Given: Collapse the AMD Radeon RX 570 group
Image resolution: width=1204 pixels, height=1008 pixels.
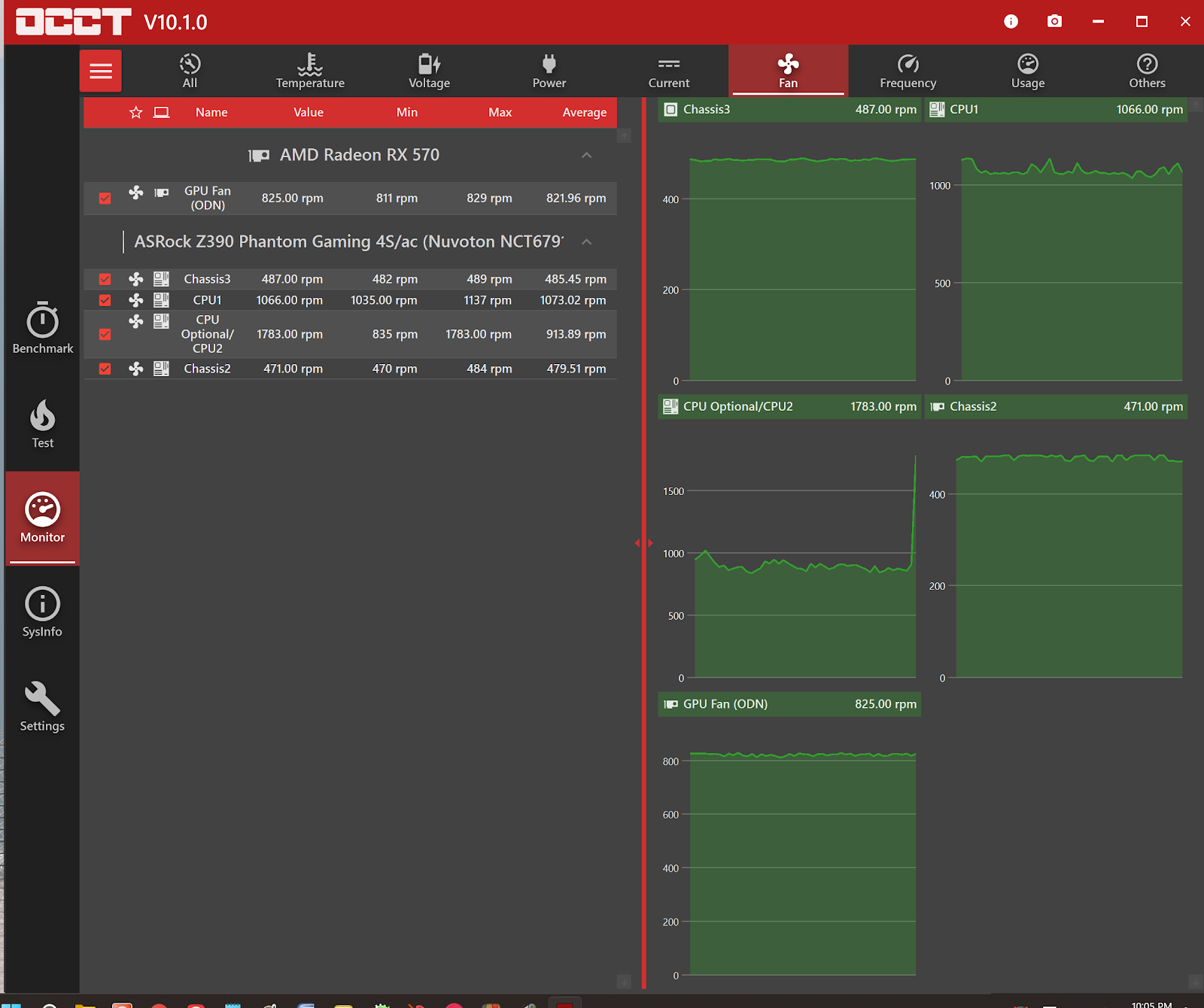Looking at the screenshot, I should [x=587, y=155].
